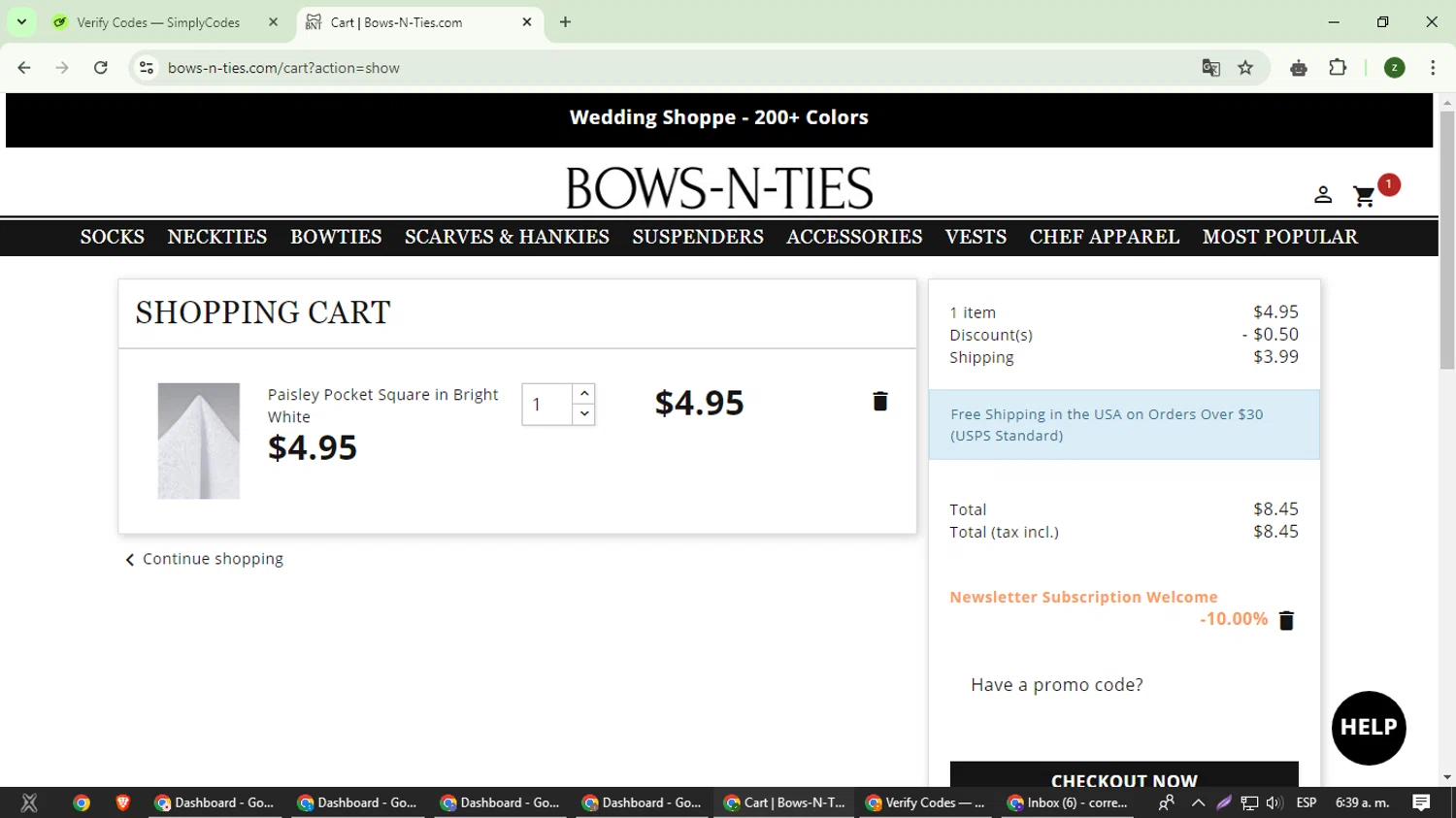Click the pocket square product thumbnail

coord(199,441)
